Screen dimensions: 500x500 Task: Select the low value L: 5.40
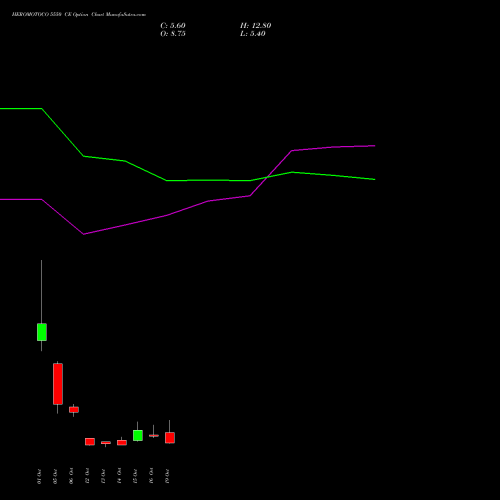[x=253, y=34]
